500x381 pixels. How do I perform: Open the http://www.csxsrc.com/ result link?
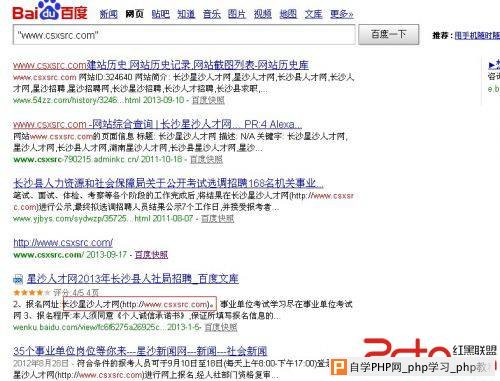tap(63, 242)
